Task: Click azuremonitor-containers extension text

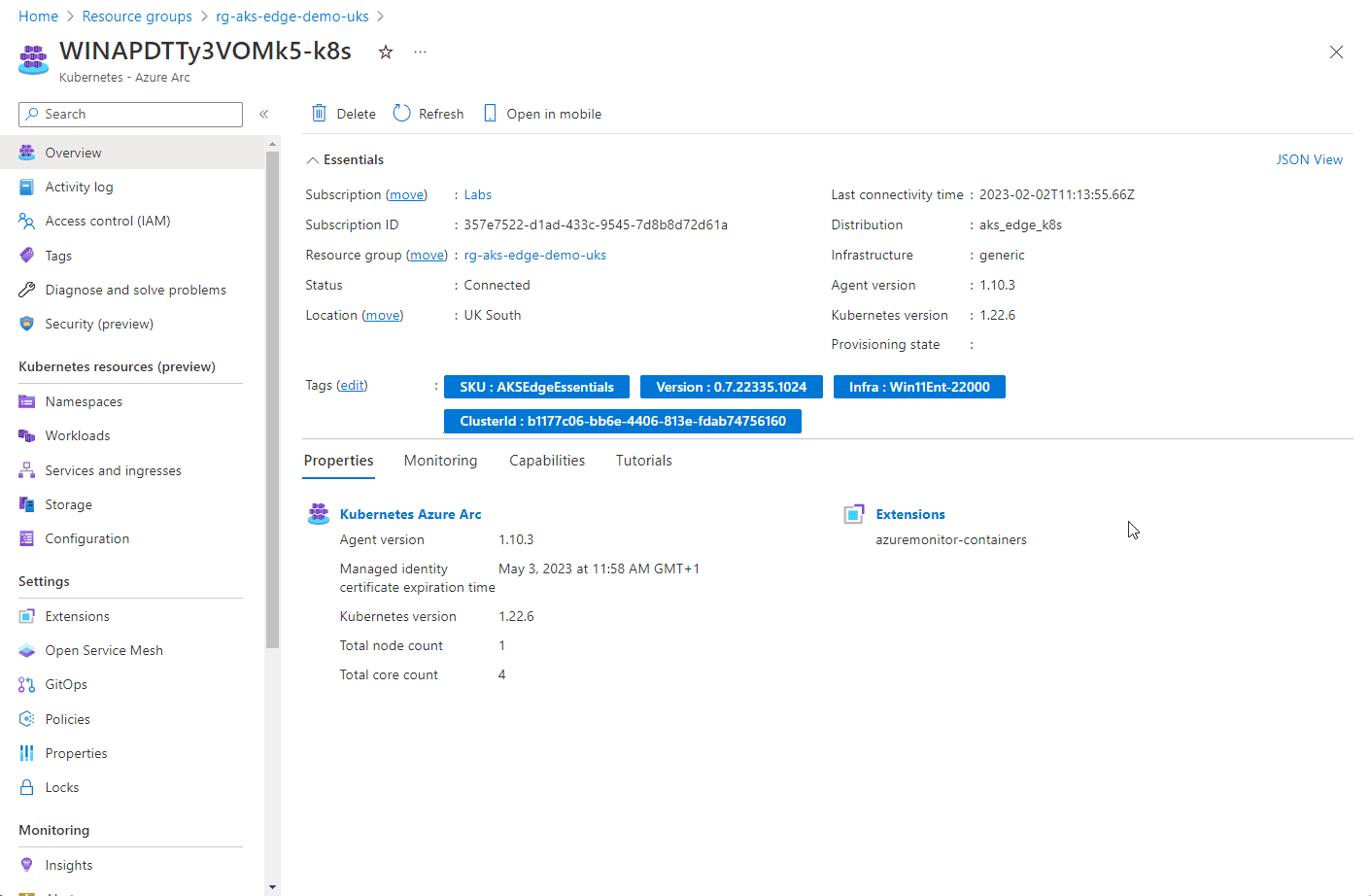Action: 950,539
